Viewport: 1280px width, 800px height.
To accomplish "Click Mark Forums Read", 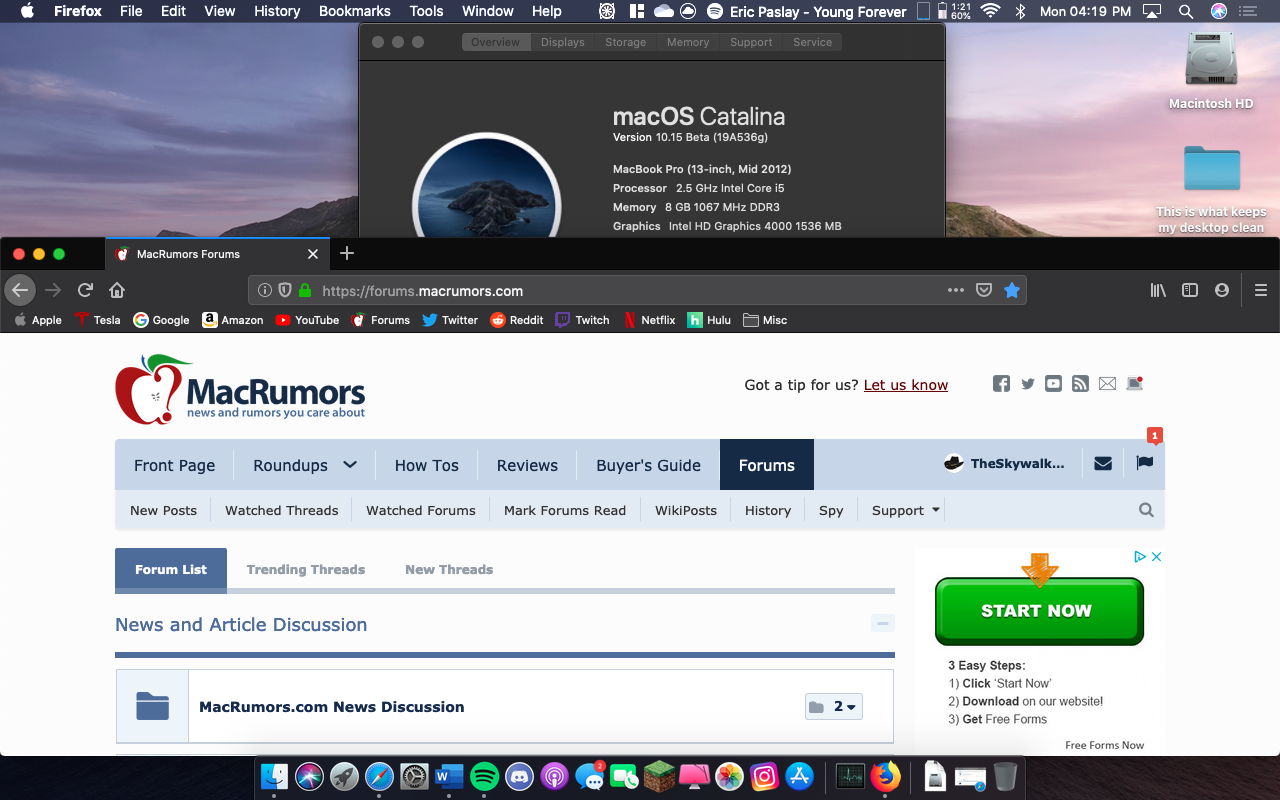I will click(565, 510).
